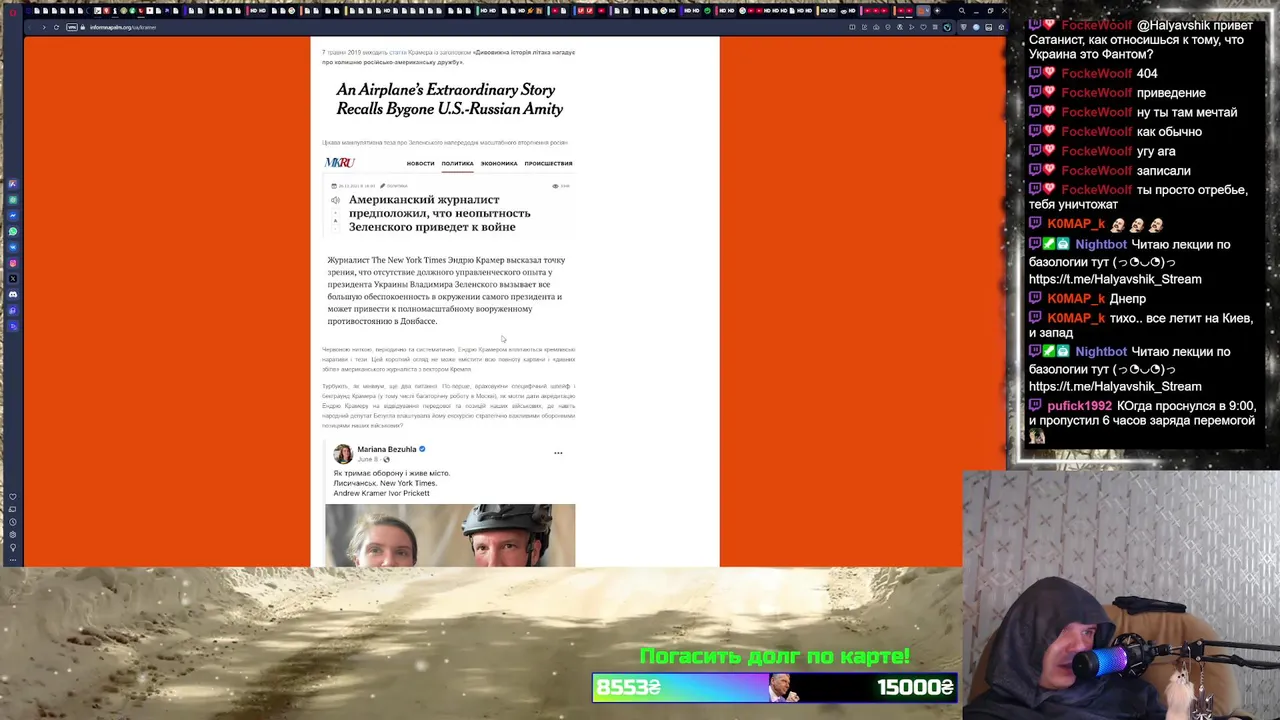Click the green extension icon in toolbar

(947, 27)
